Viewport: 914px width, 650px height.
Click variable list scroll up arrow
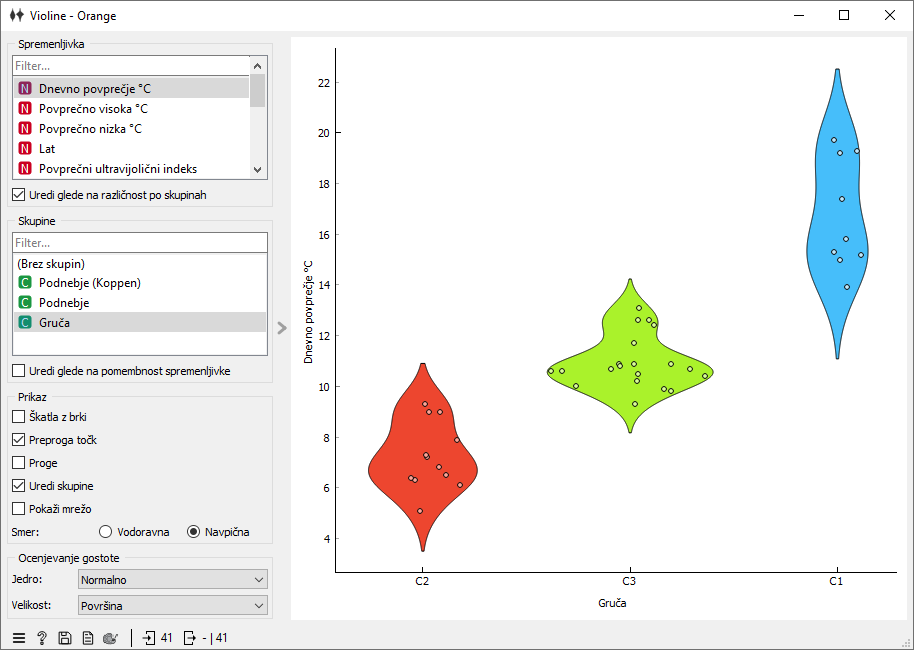click(x=258, y=66)
